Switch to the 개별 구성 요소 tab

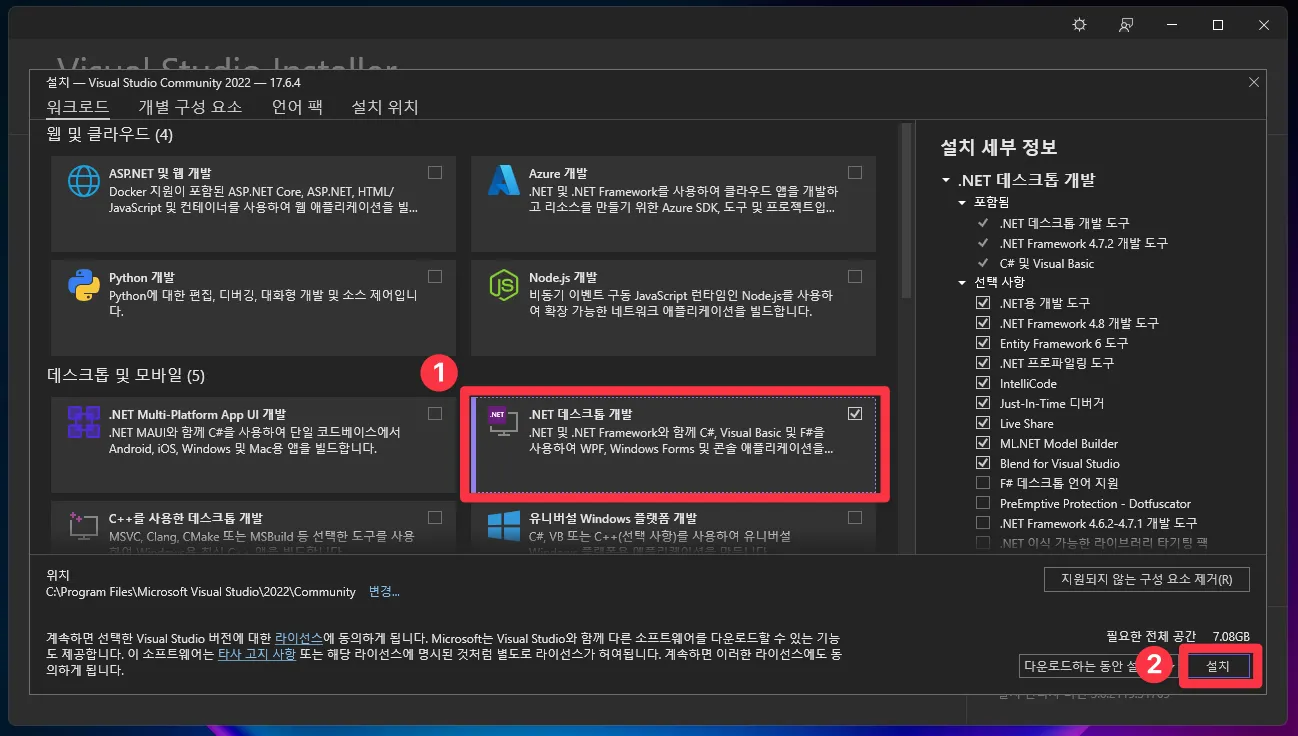(x=190, y=107)
